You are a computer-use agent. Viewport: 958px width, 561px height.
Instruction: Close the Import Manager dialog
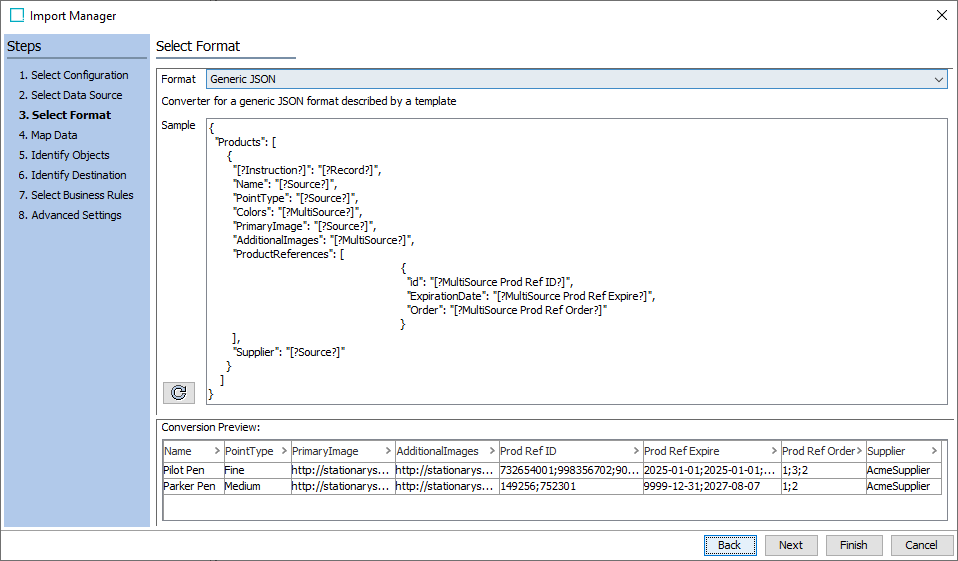[x=940, y=16]
